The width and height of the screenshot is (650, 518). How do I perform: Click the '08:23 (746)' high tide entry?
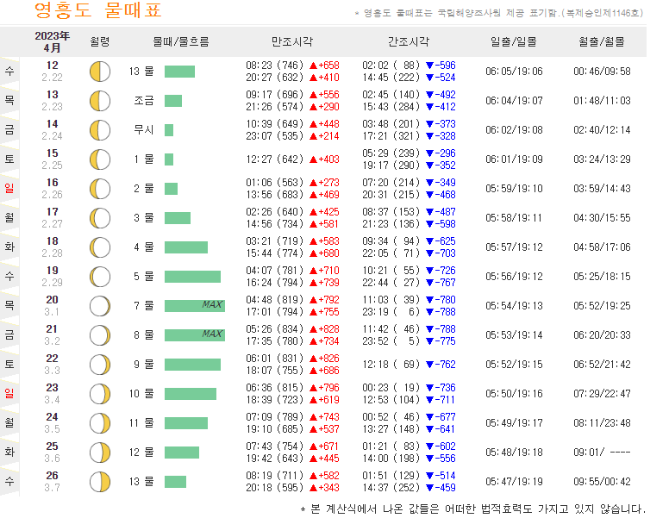pyautogui.click(x=275, y=65)
